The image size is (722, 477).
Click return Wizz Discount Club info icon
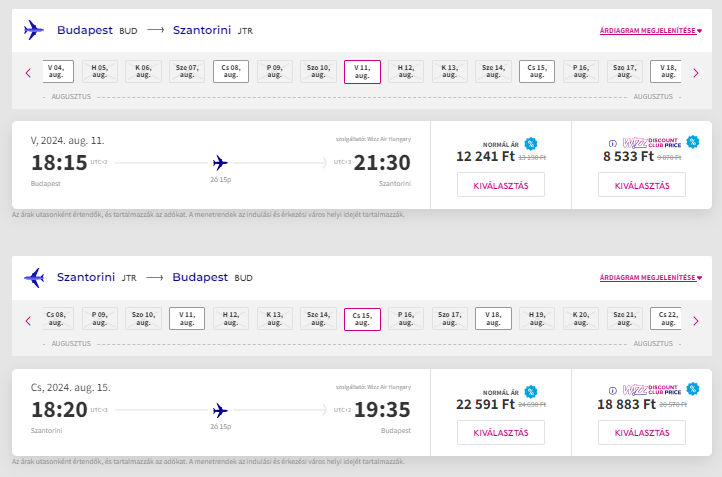coord(612,390)
